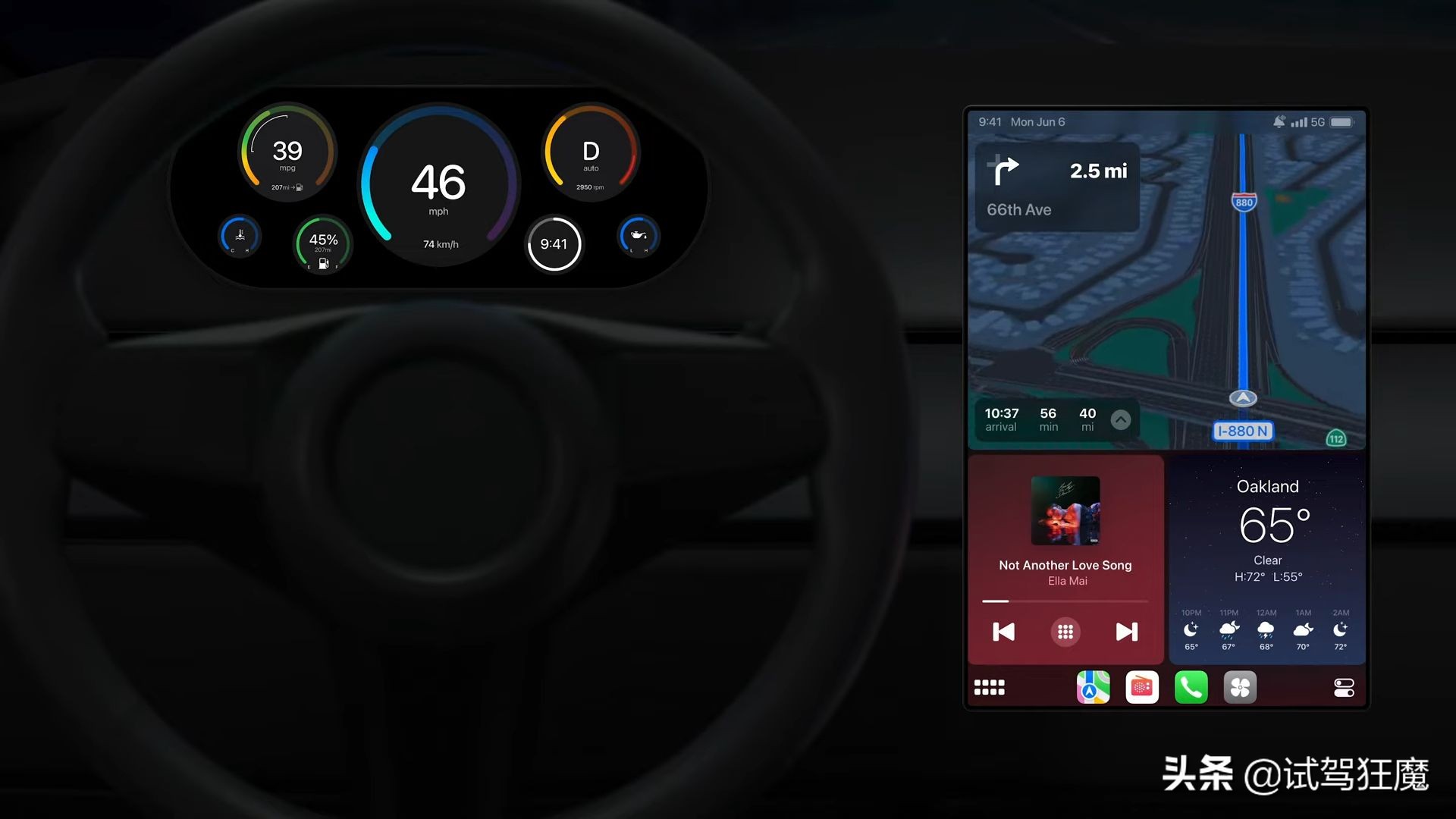1456x819 pixels.
Task: Tap skip forward button on Ella Mai track
Action: pos(1128,631)
